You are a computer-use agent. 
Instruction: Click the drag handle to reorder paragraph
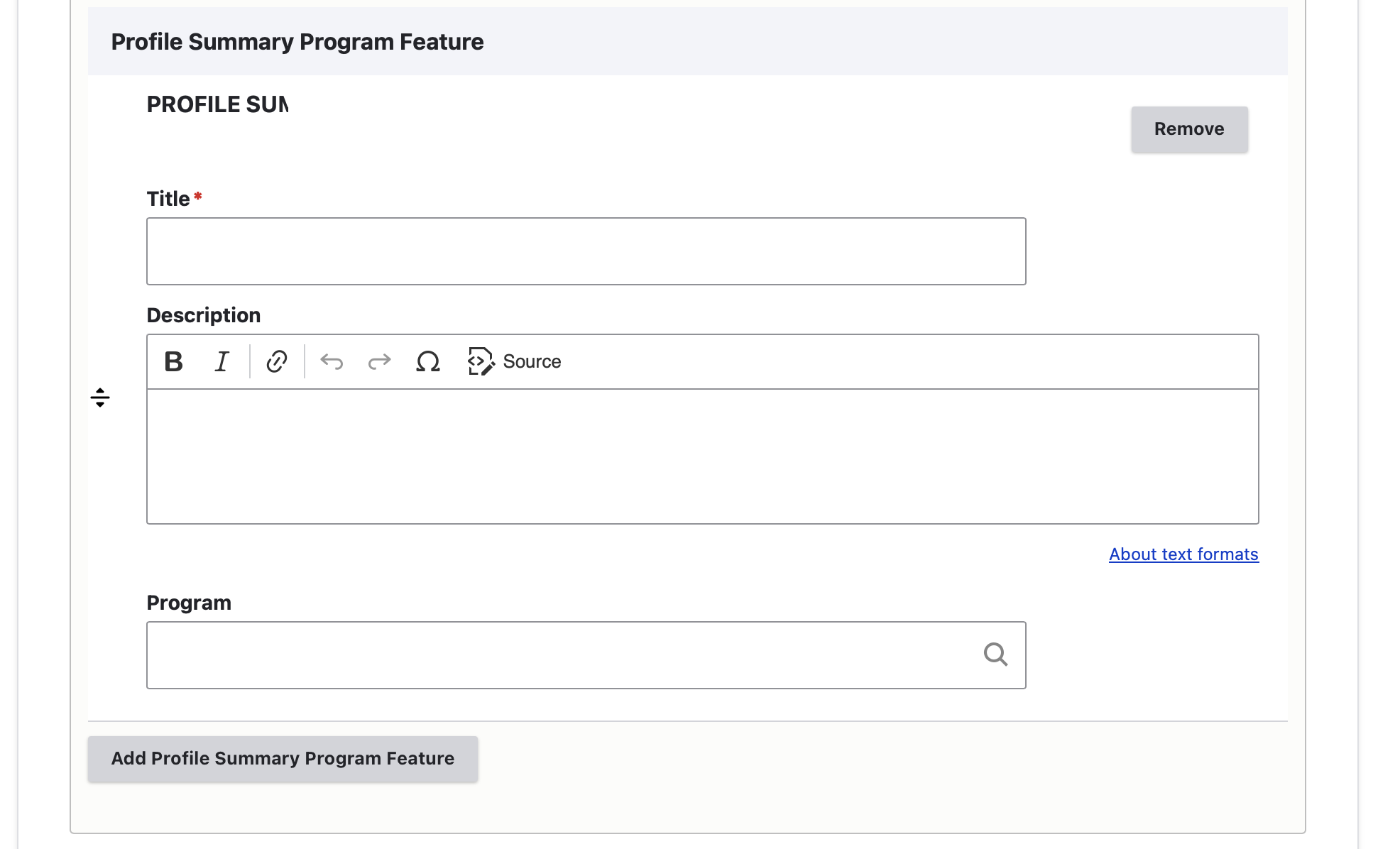[x=100, y=398]
